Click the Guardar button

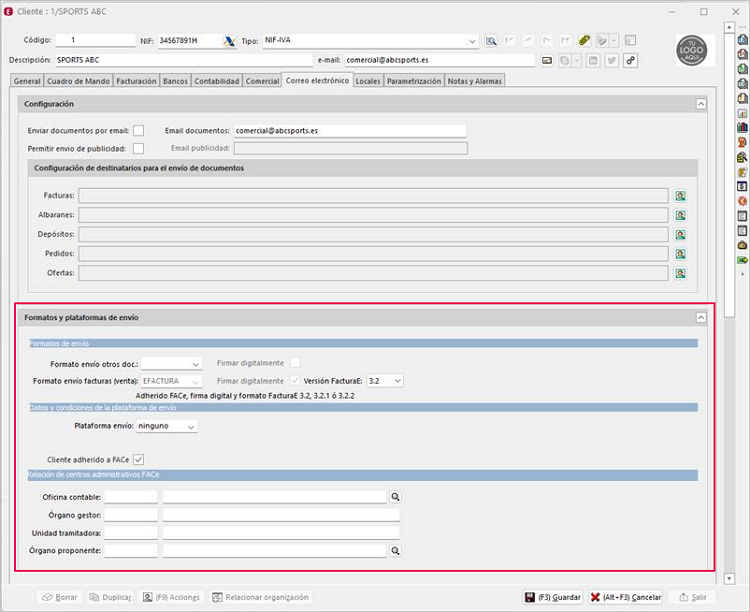tap(553, 597)
